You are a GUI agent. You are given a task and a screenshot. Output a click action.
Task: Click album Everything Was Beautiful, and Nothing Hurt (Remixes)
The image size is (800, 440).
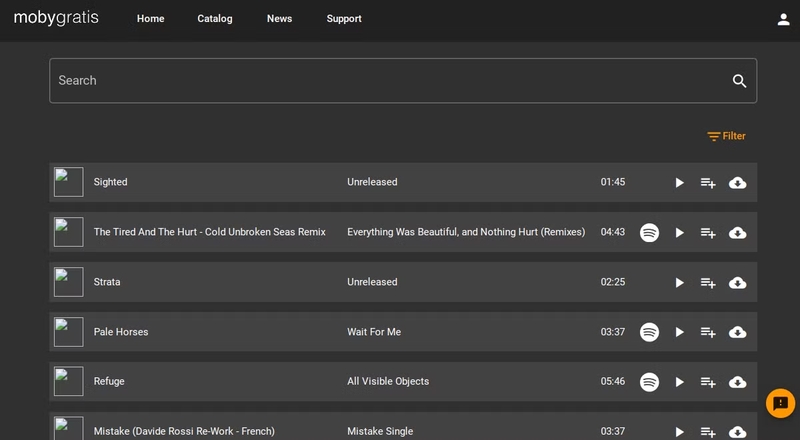(x=466, y=232)
